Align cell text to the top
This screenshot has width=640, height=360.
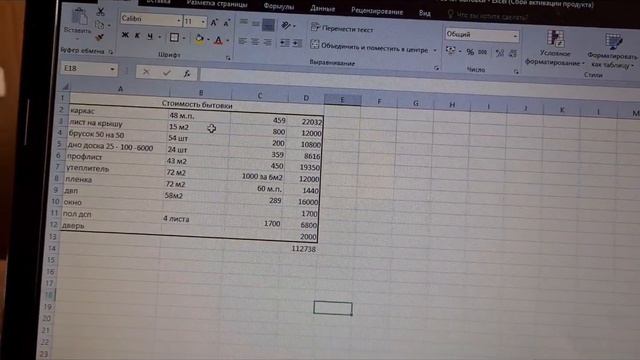point(244,22)
